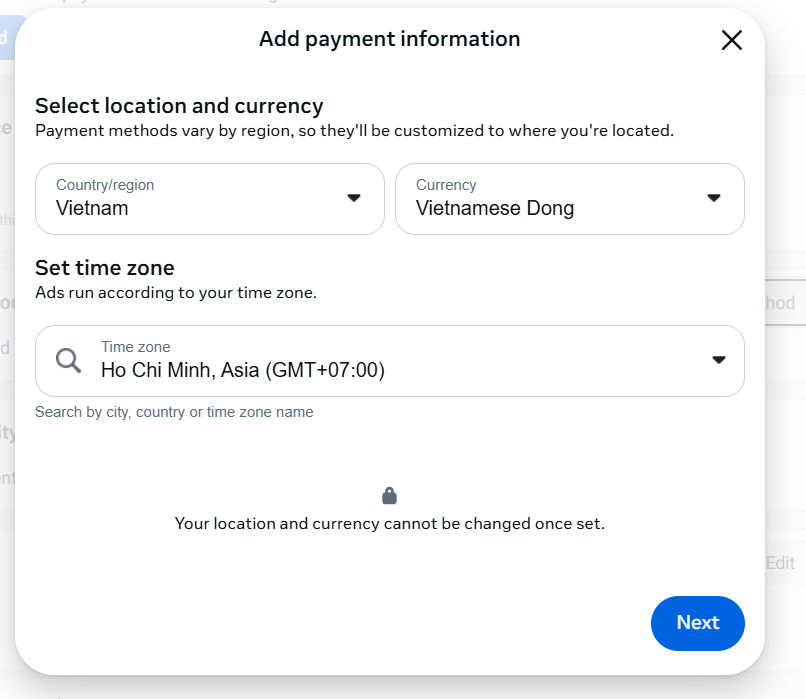Click the Search by city helper text
806x699 pixels.
click(174, 412)
